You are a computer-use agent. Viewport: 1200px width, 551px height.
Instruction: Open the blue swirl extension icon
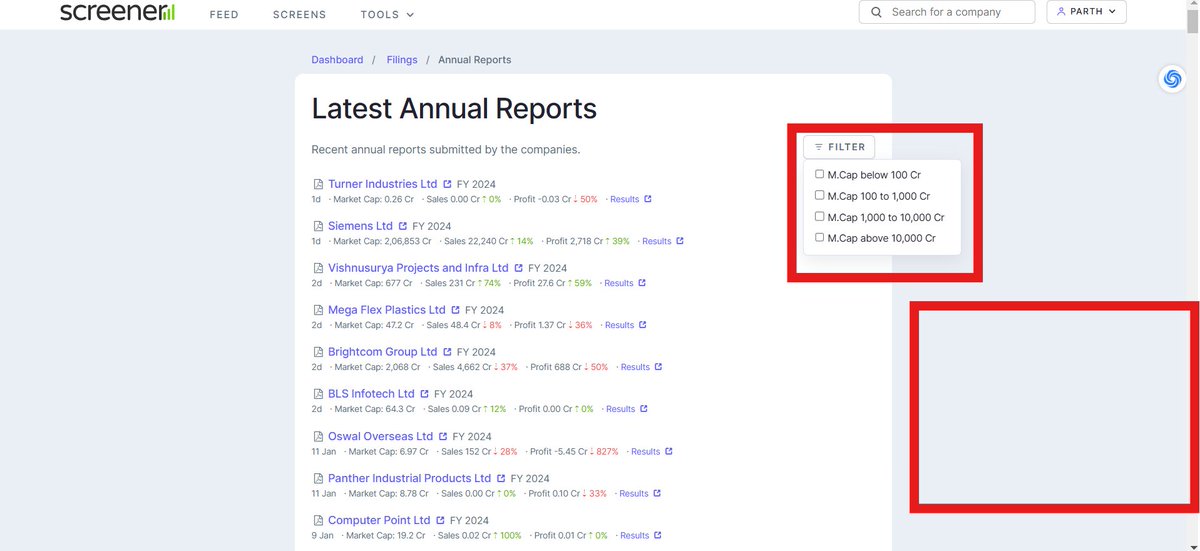[1172, 79]
